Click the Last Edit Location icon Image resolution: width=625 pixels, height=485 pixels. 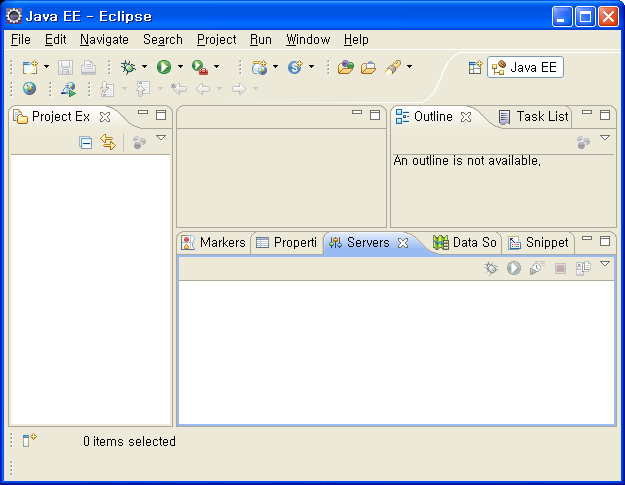click(x=179, y=88)
